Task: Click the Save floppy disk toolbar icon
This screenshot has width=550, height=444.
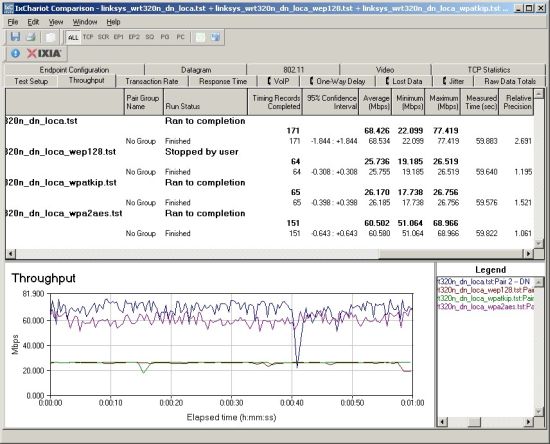Action: tap(15, 37)
